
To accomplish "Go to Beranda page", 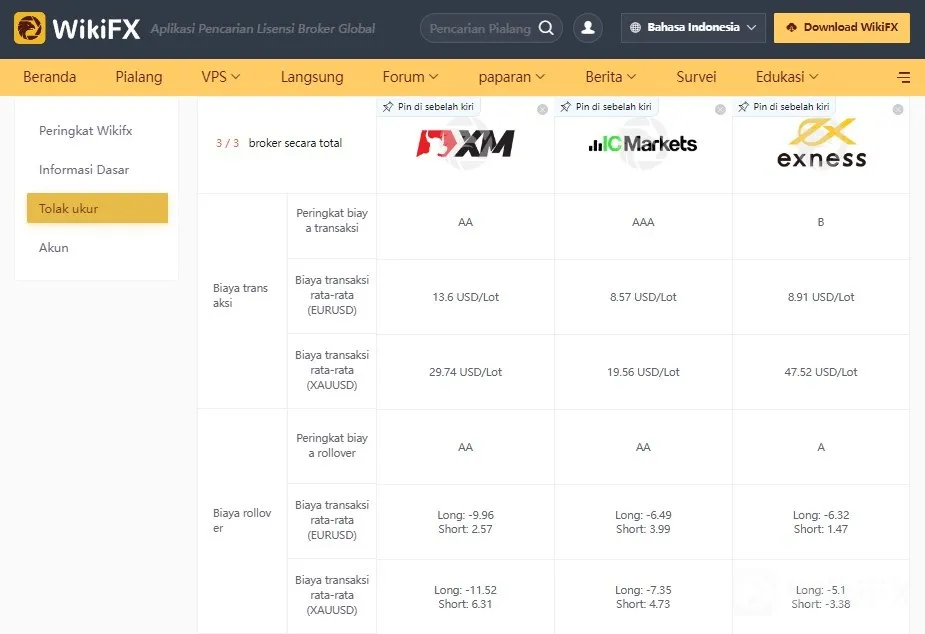I will (50, 77).
